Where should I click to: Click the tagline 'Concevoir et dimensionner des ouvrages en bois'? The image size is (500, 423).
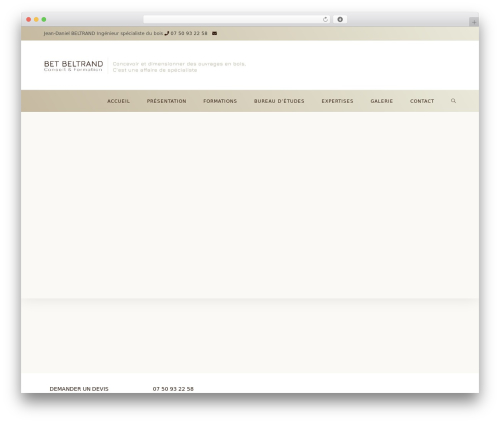click(x=179, y=64)
